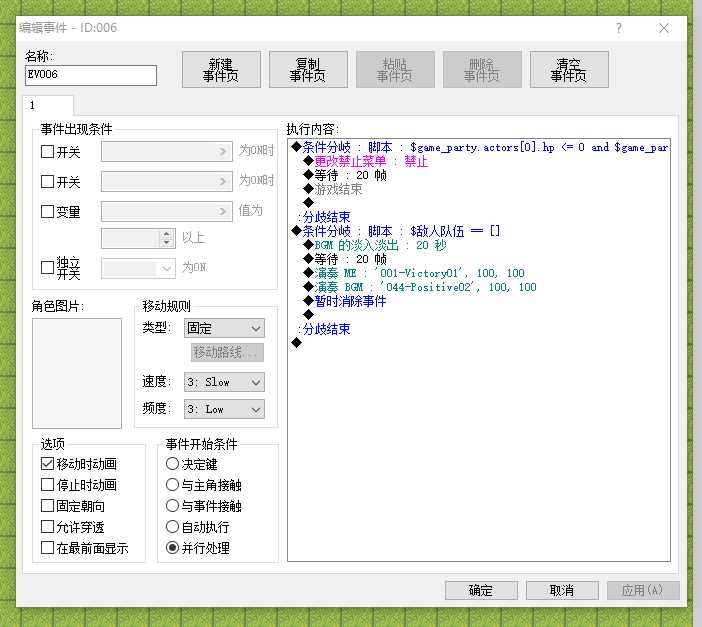This screenshot has width=702, height=627.
Task: Enable the 独立开关 condition checkbox
Action: point(47,267)
